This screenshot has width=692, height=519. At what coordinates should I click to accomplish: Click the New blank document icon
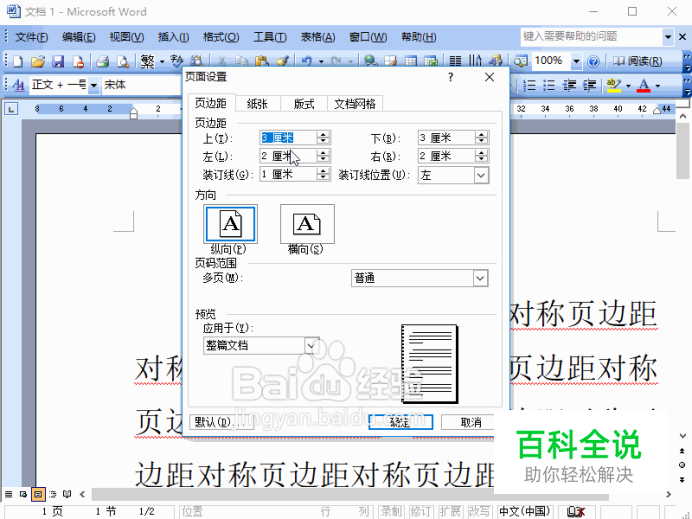[x=18, y=61]
